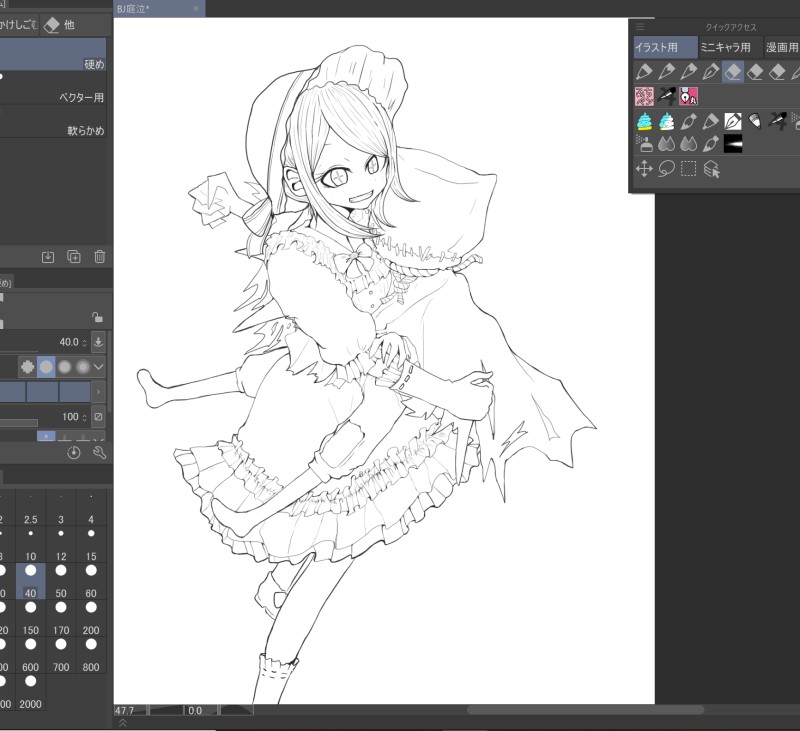Select the Rectangle marquee tool
Viewport: 800px width, 731px height.
point(689,168)
